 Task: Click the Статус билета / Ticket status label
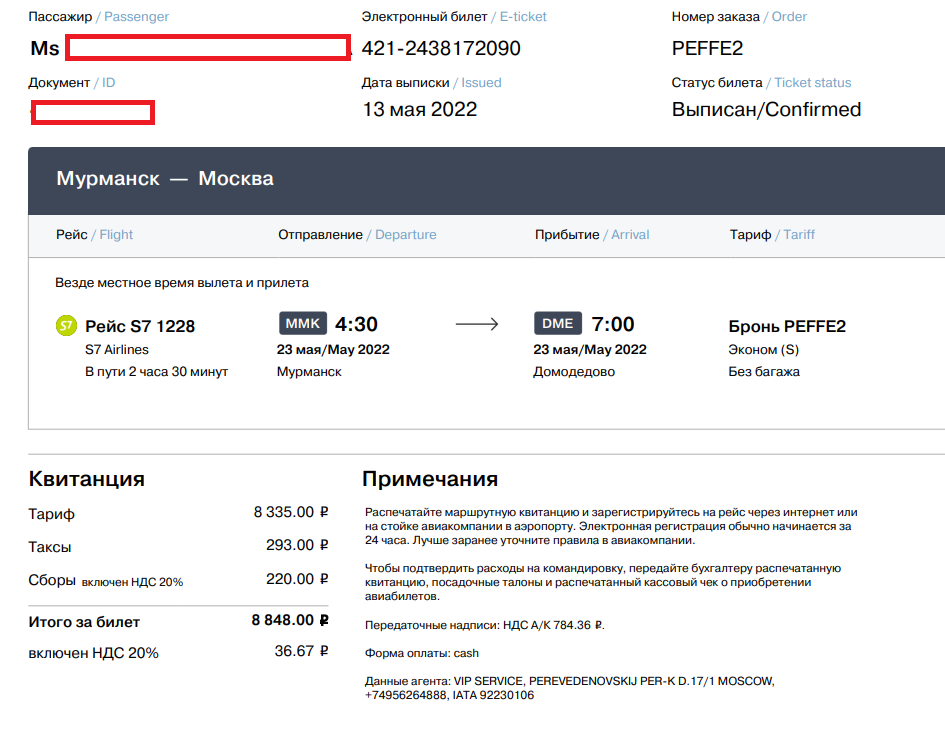point(762,83)
